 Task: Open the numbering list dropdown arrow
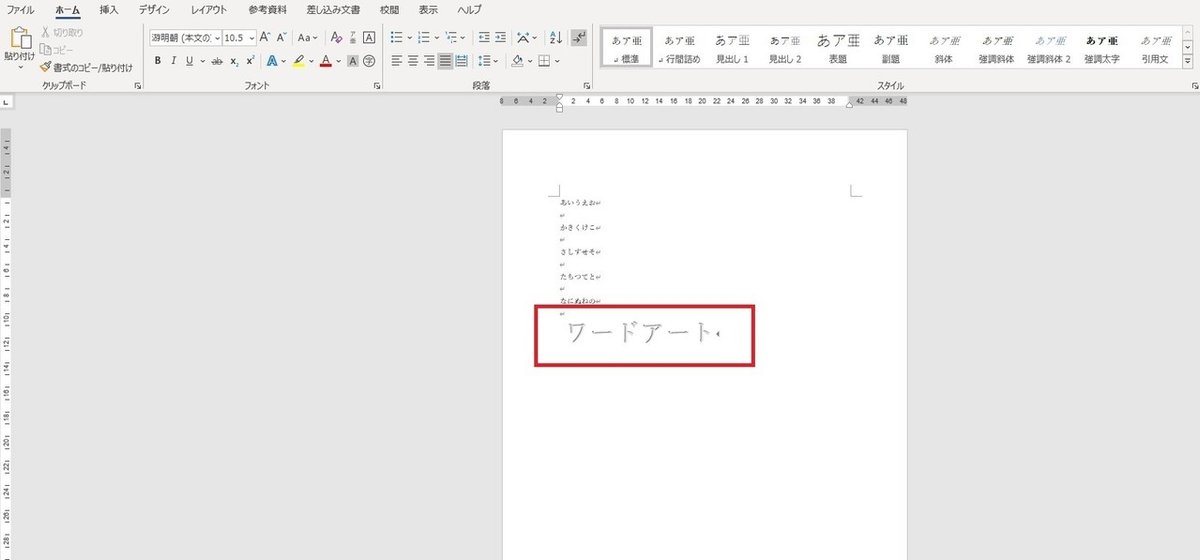pos(438,37)
